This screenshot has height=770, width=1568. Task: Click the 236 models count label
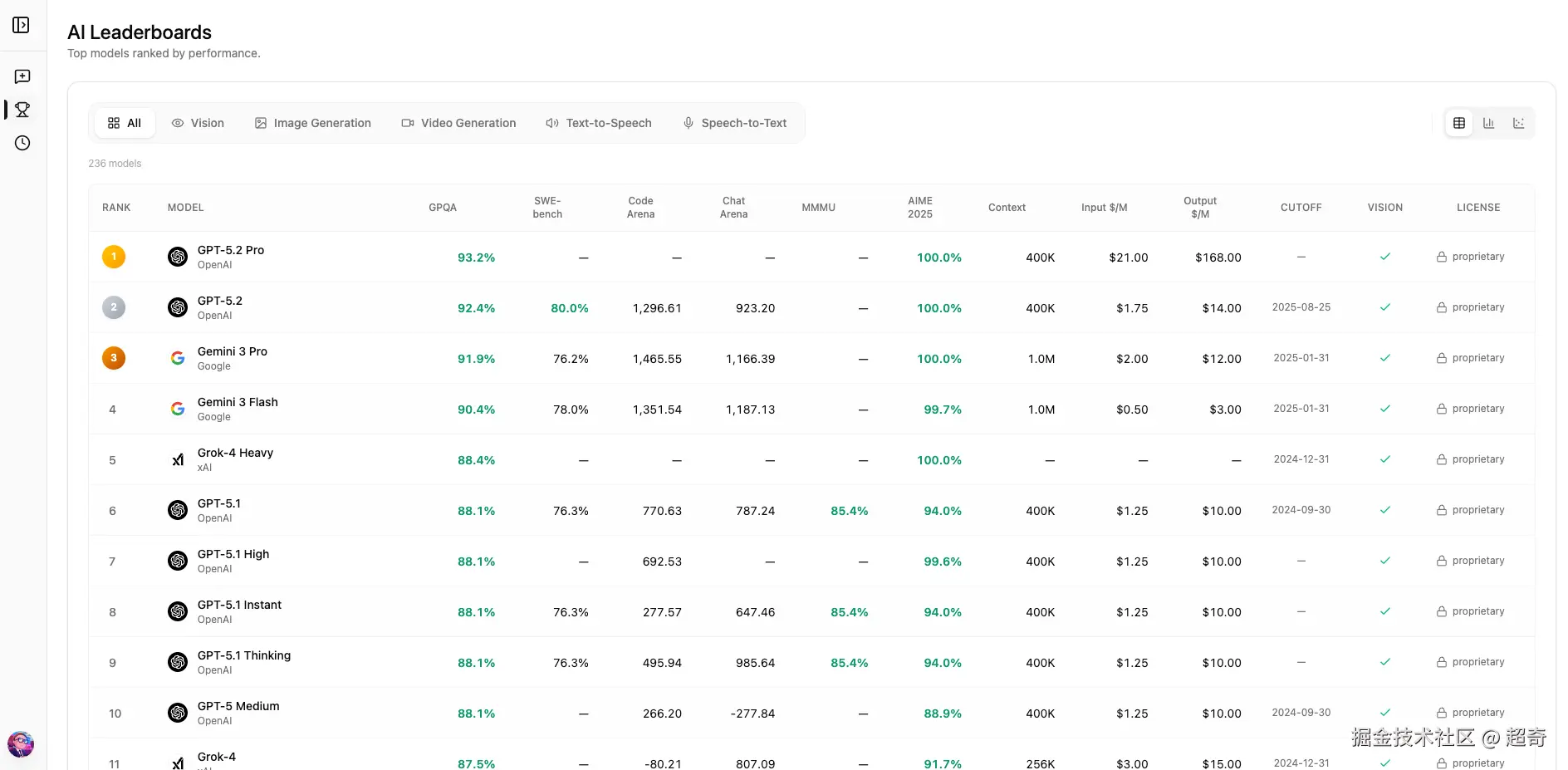(115, 164)
